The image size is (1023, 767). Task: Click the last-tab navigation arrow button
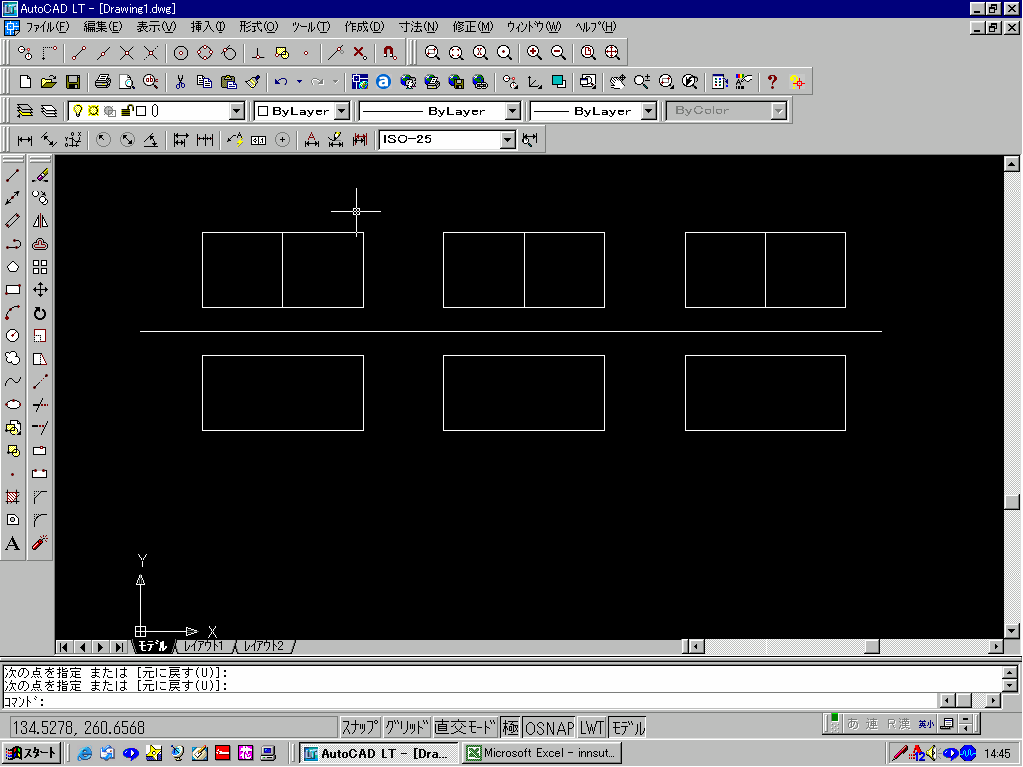(x=118, y=647)
